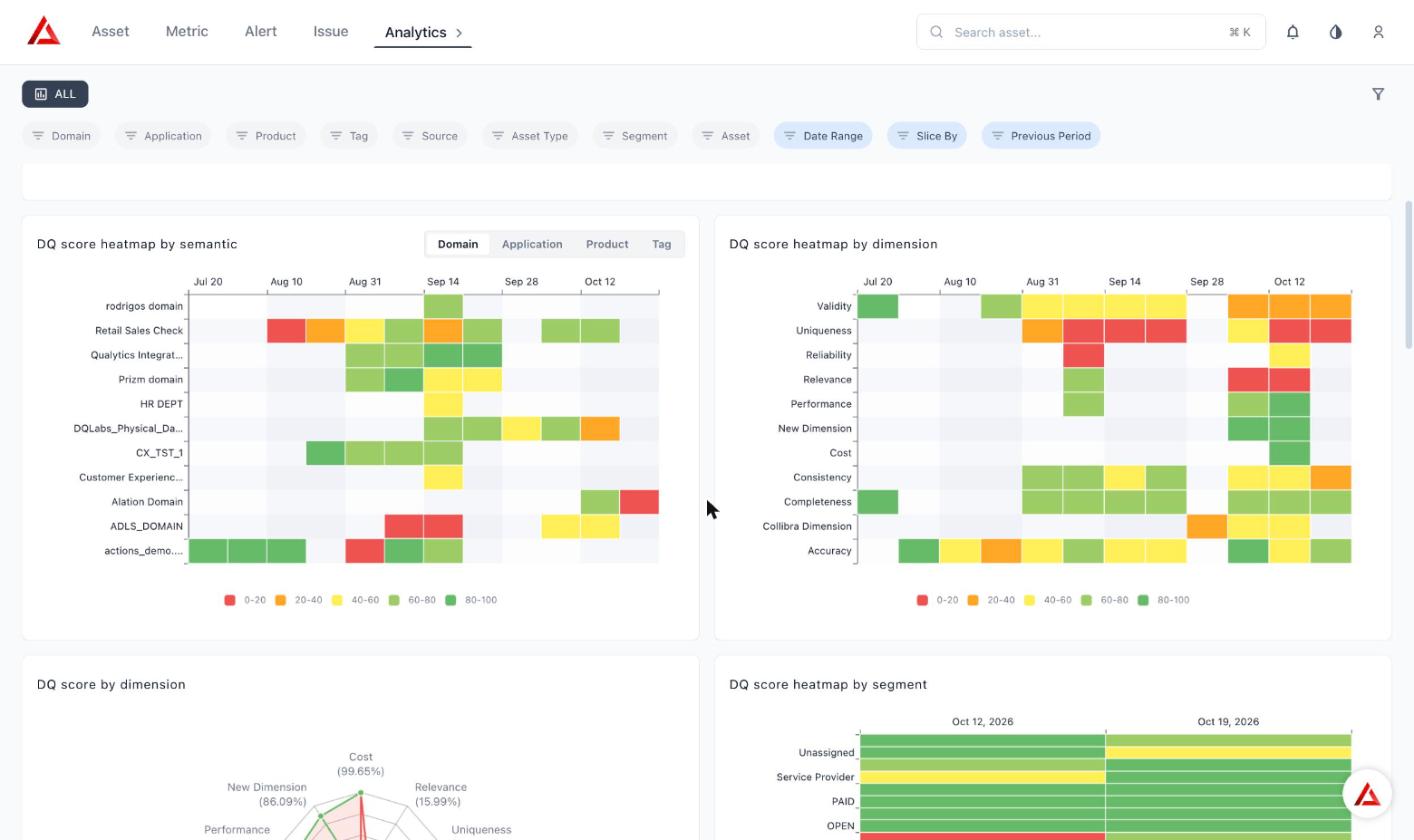The image size is (1414, 840).
Task: Expand the Analytics chevron arrow
Action: point(459,33)
